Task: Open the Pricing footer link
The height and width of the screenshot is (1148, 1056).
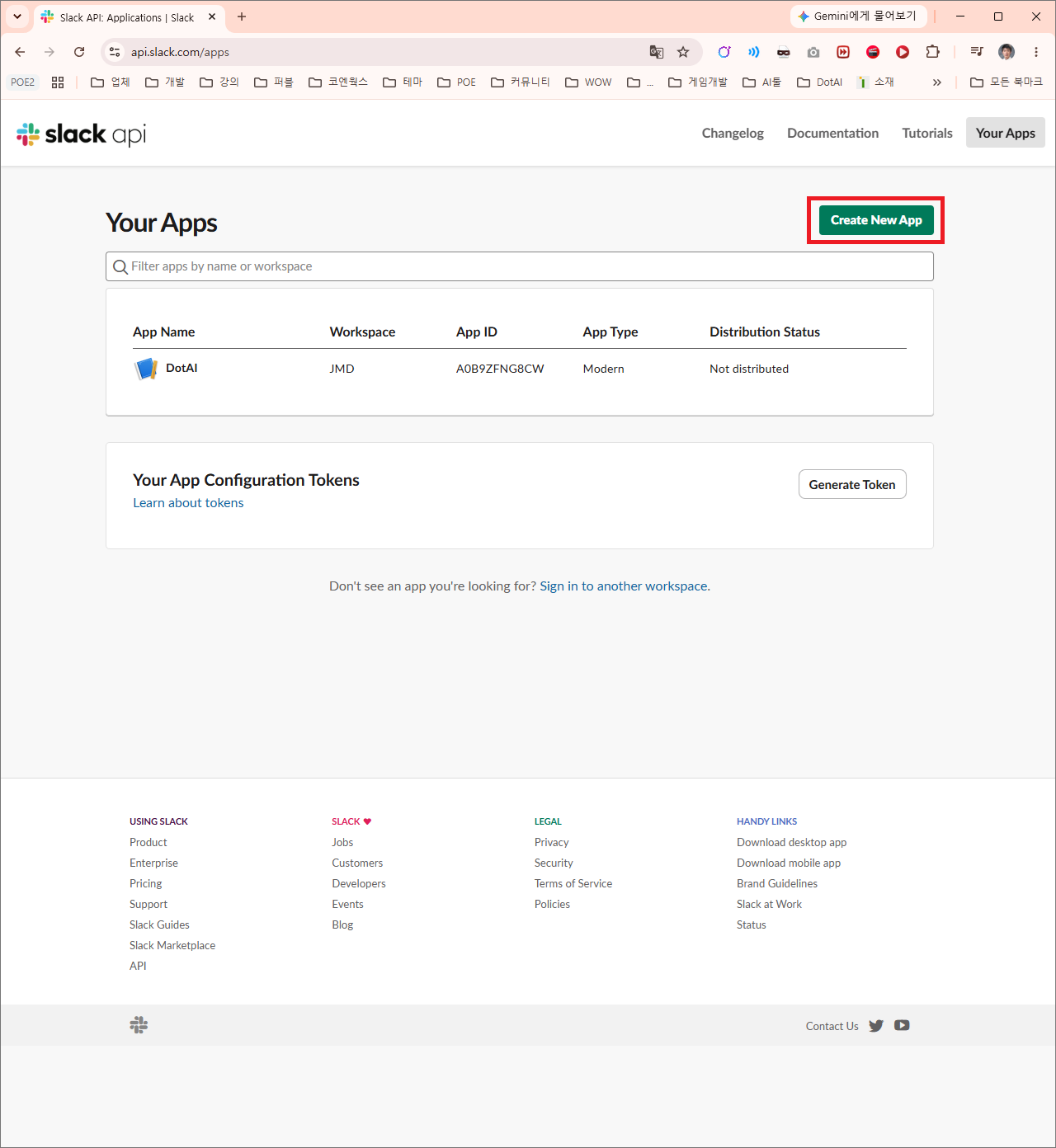Action: (x=146, y=883)
